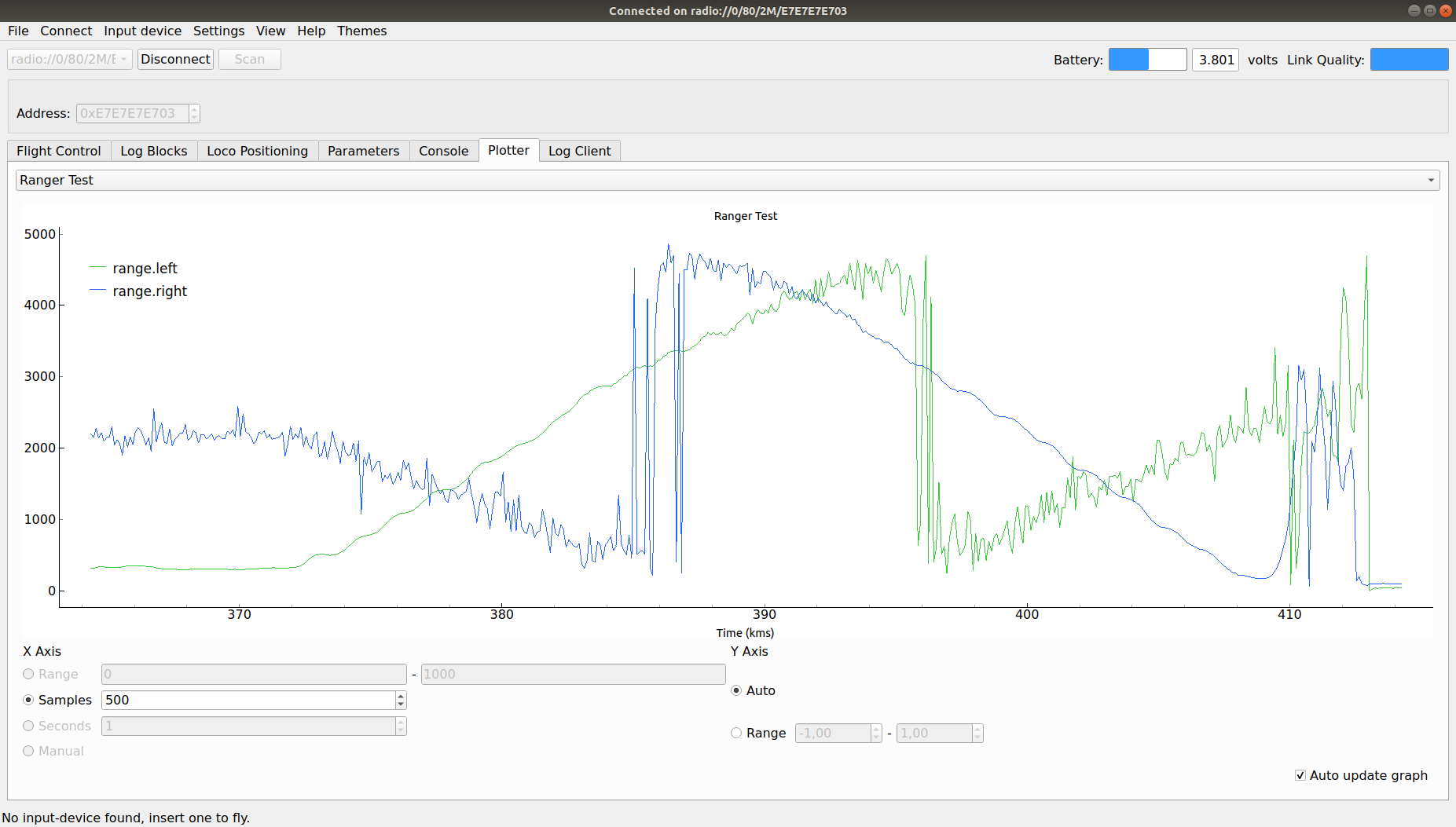Select Y Axis Range radio button

tap(736, 733)
